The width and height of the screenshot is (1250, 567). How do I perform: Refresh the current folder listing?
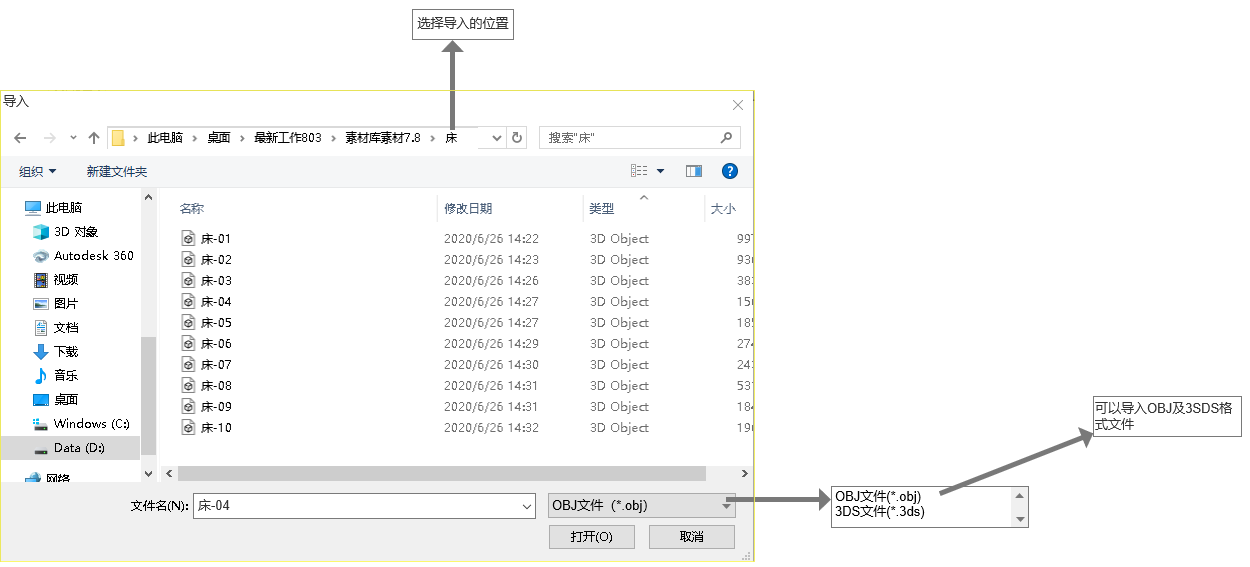click(517, 138)
